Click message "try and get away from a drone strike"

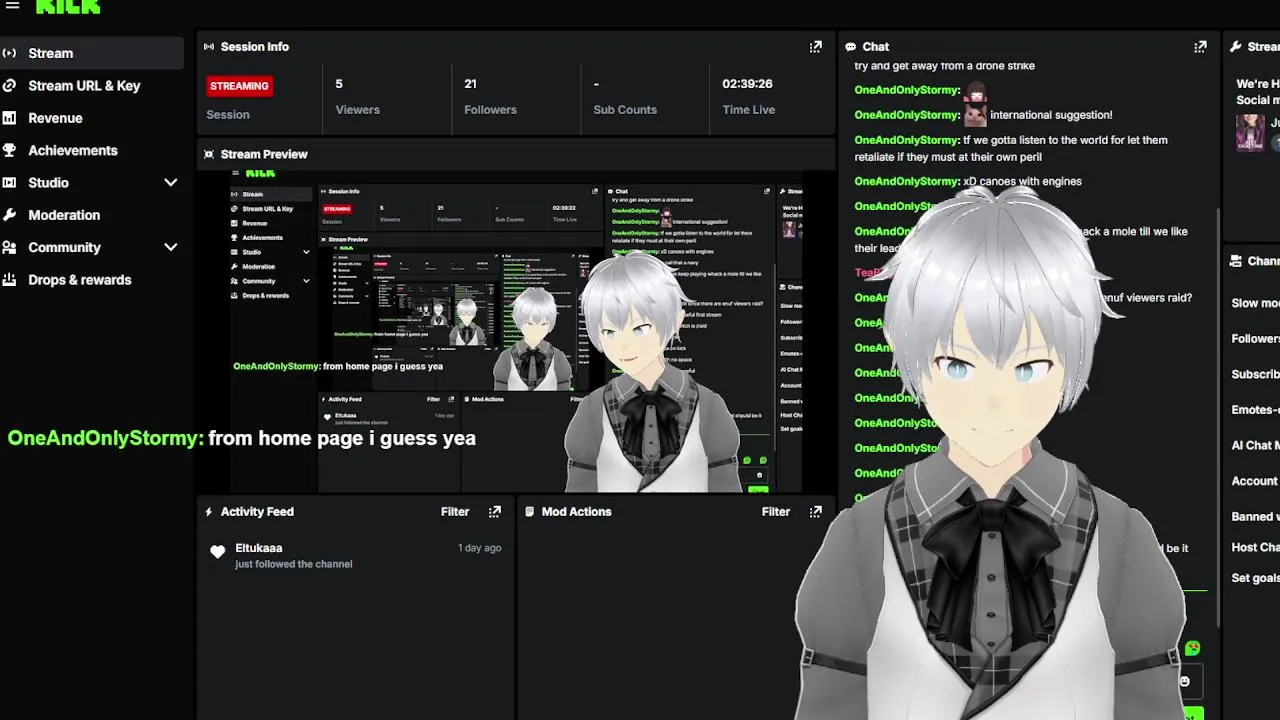point(944,66)
